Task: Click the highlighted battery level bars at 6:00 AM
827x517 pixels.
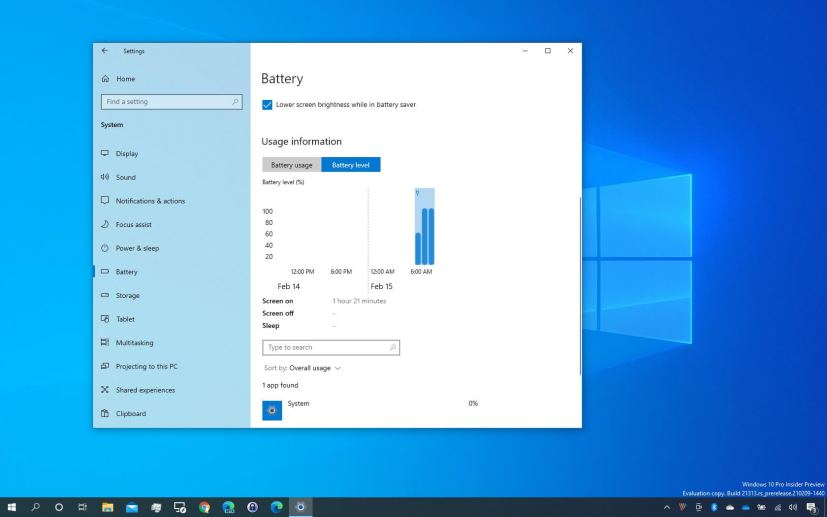Action: pos(425,227)
